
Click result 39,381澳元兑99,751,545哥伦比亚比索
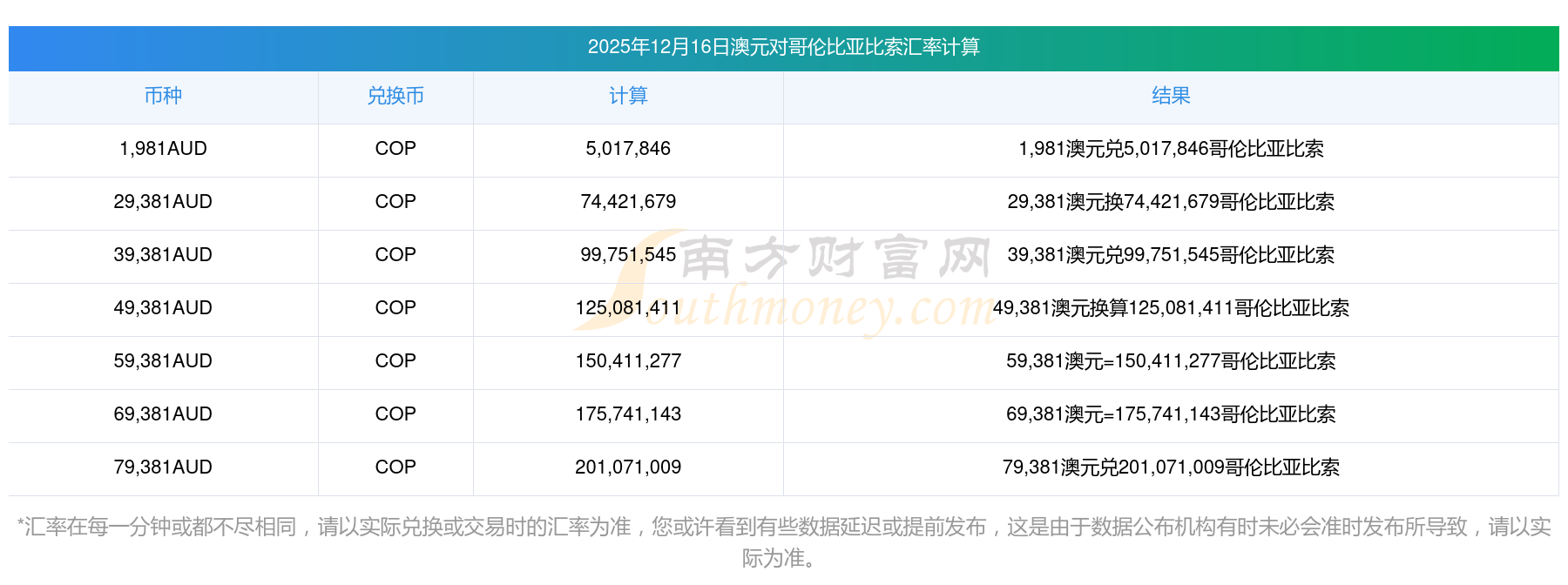(x=1171, y=255)
